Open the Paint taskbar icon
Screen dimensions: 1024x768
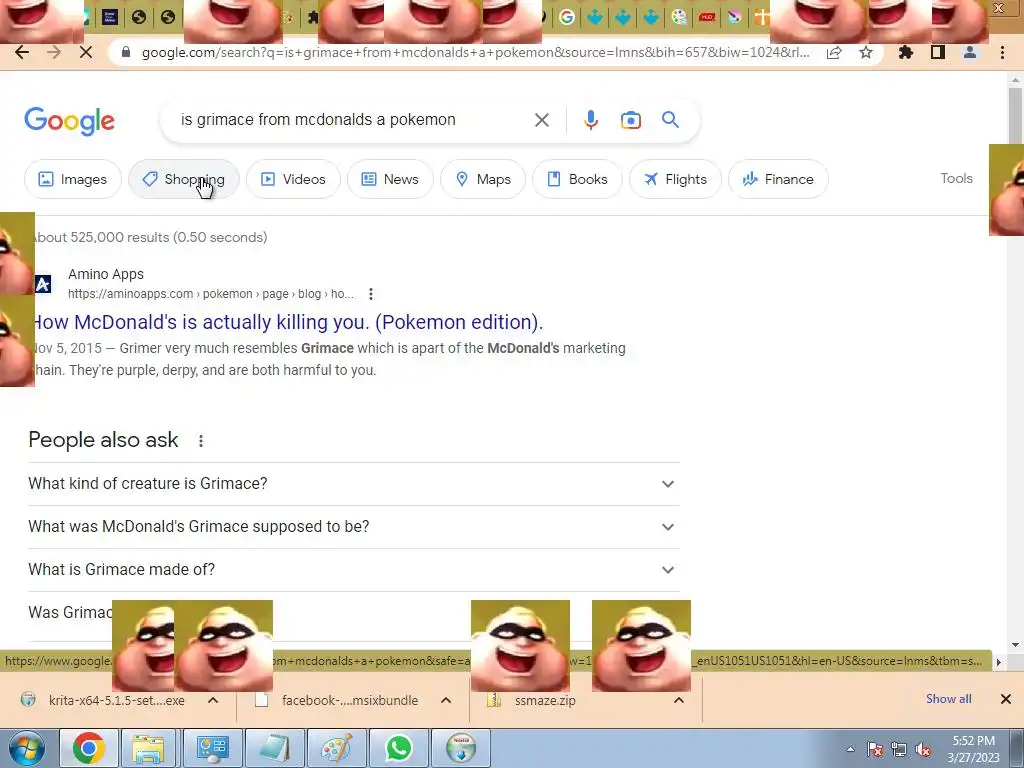pos(336,748)
